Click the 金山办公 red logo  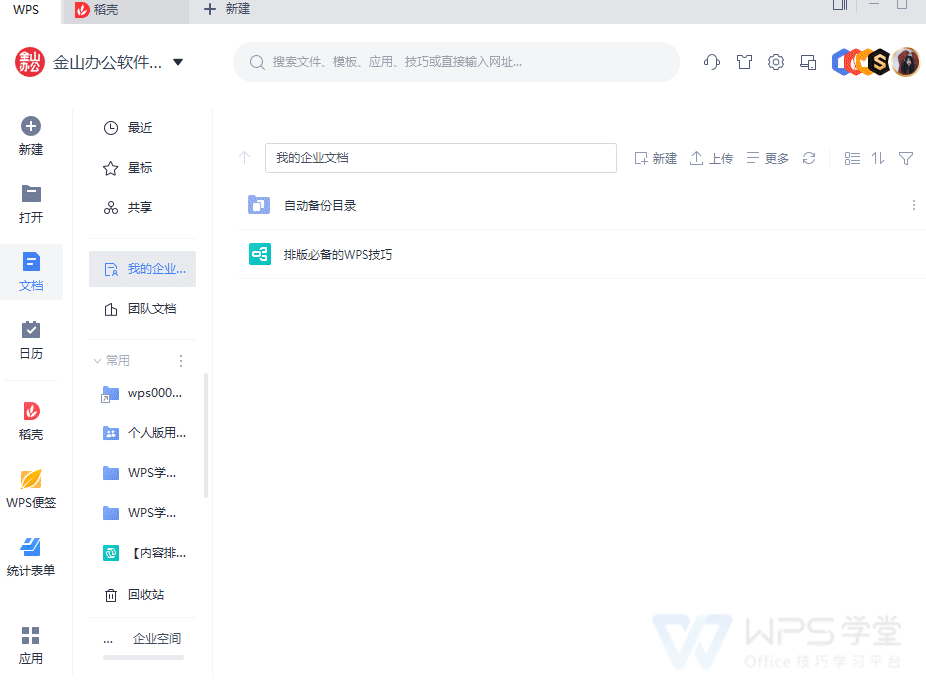click(30, 62)
